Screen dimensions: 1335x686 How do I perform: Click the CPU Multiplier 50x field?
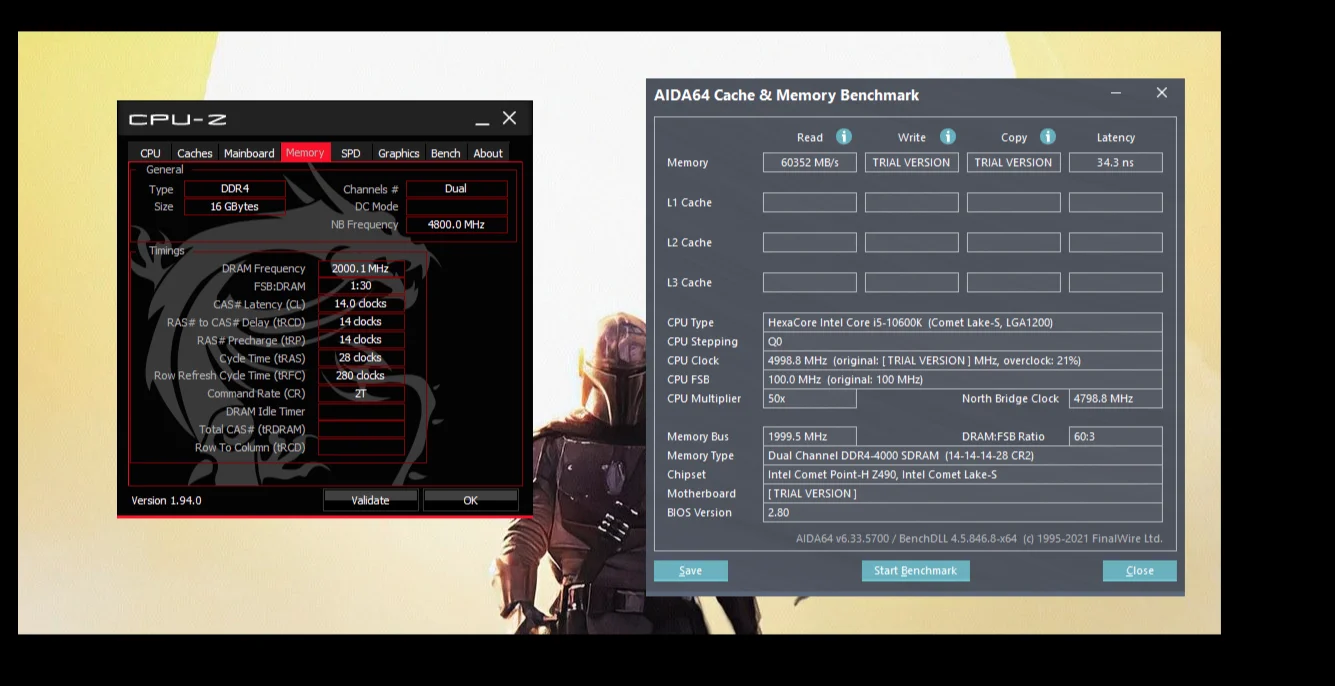[x=810, y=398]
